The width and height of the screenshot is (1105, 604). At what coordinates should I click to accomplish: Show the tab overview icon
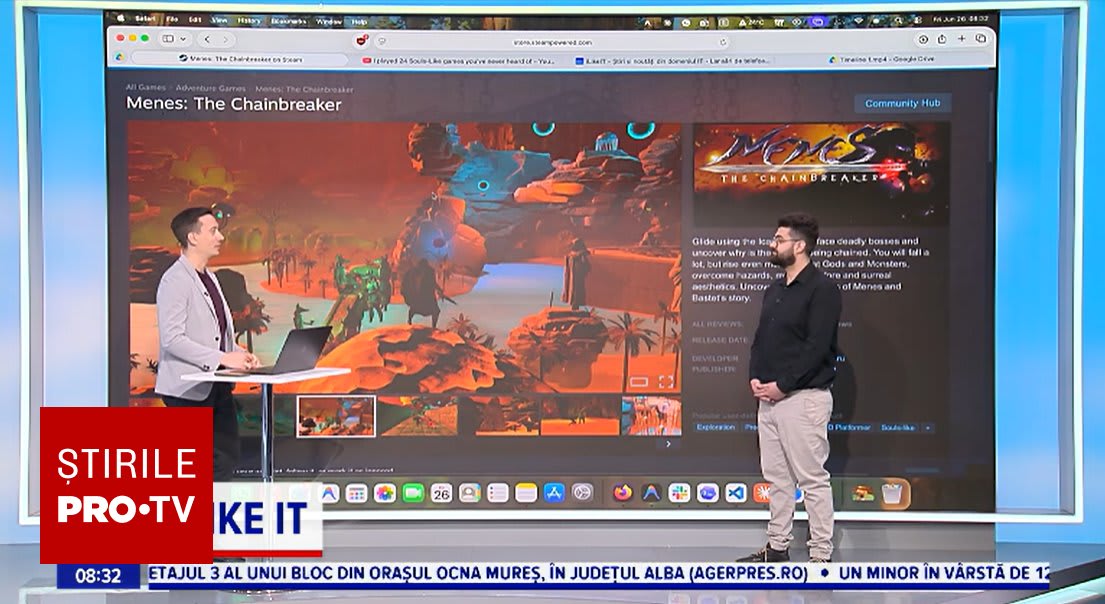point(980,39)
